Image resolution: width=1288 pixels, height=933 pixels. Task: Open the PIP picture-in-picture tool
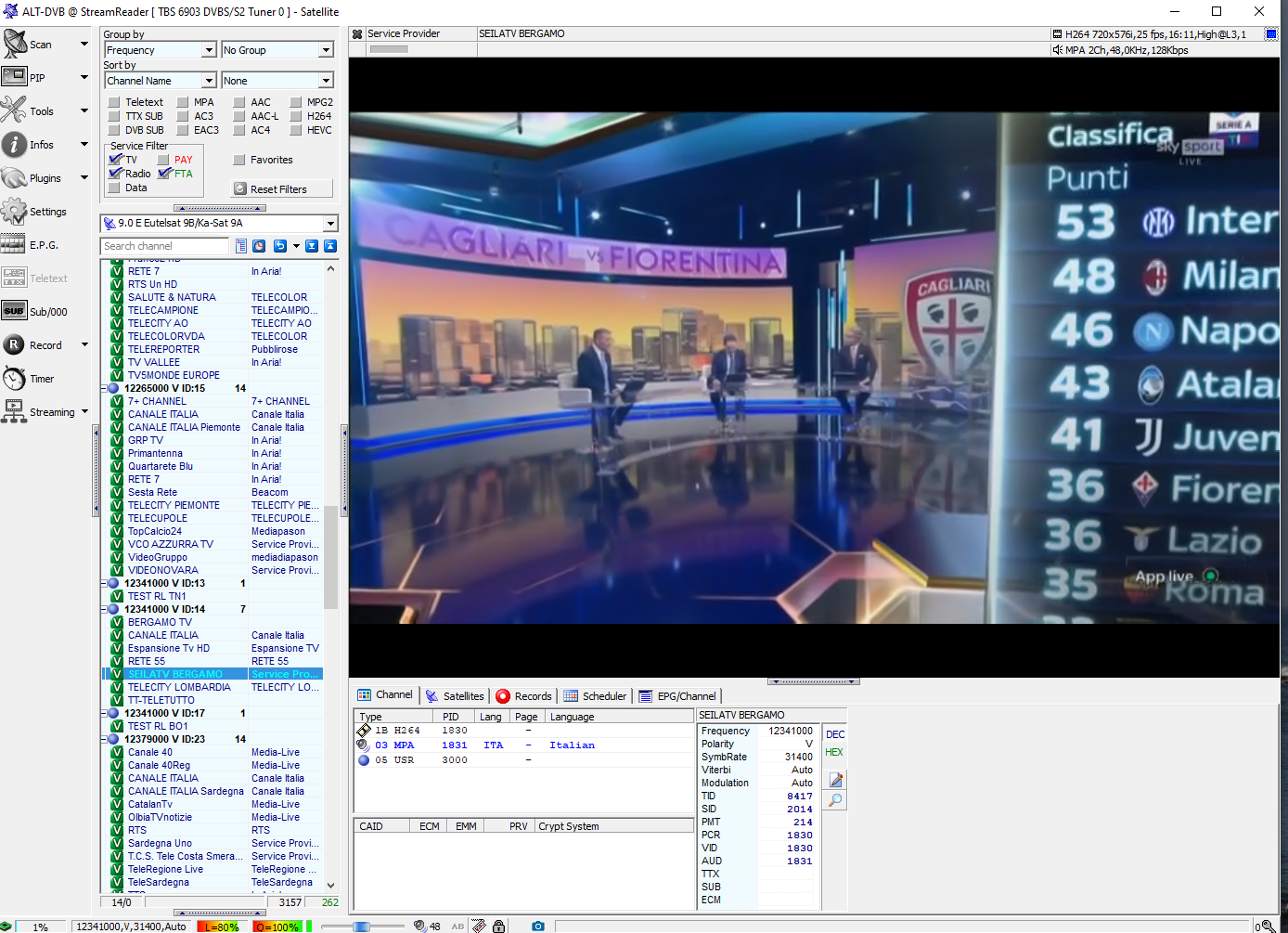[x=15, y=77]
